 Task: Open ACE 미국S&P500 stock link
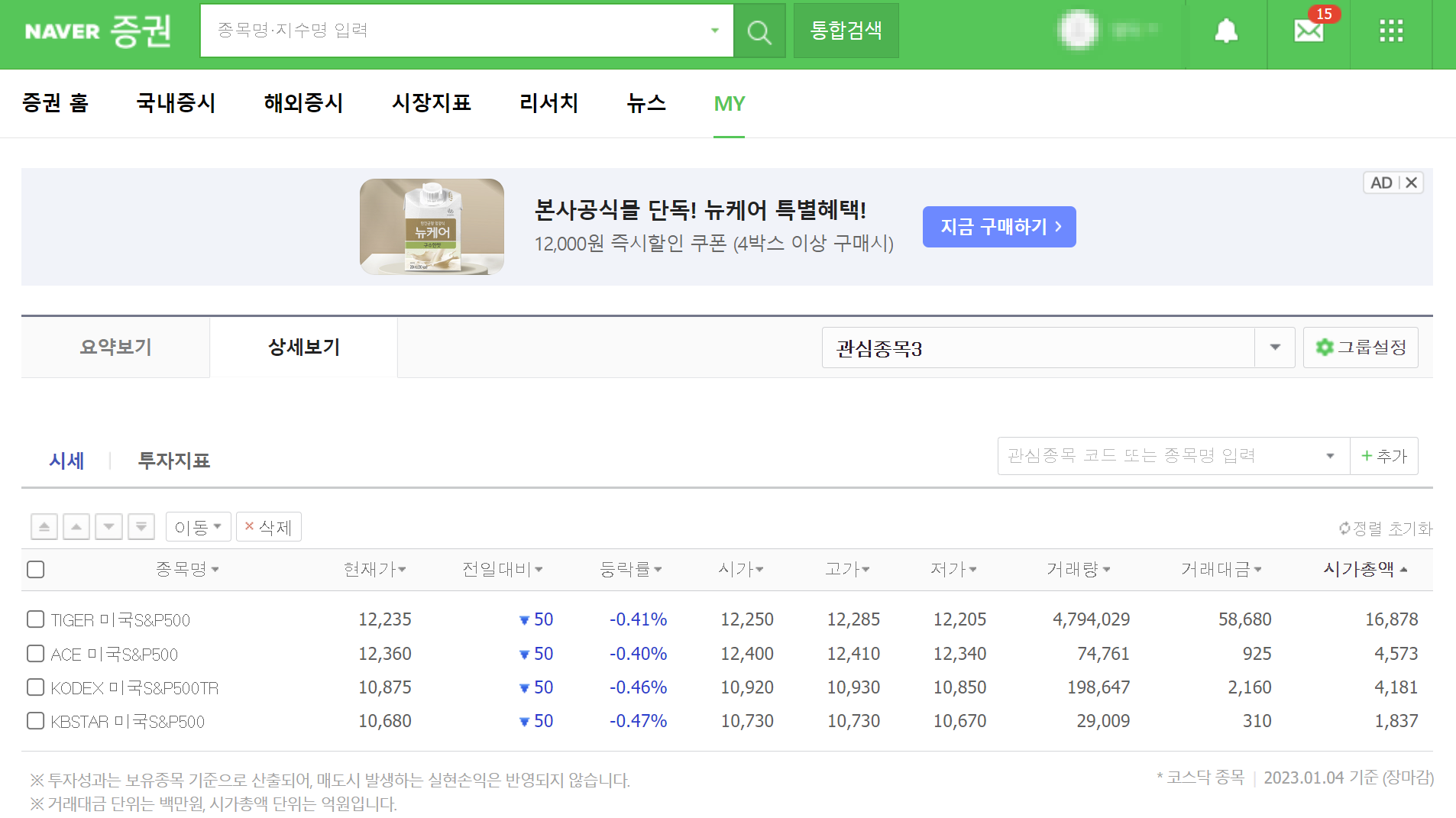pos(115,655)
